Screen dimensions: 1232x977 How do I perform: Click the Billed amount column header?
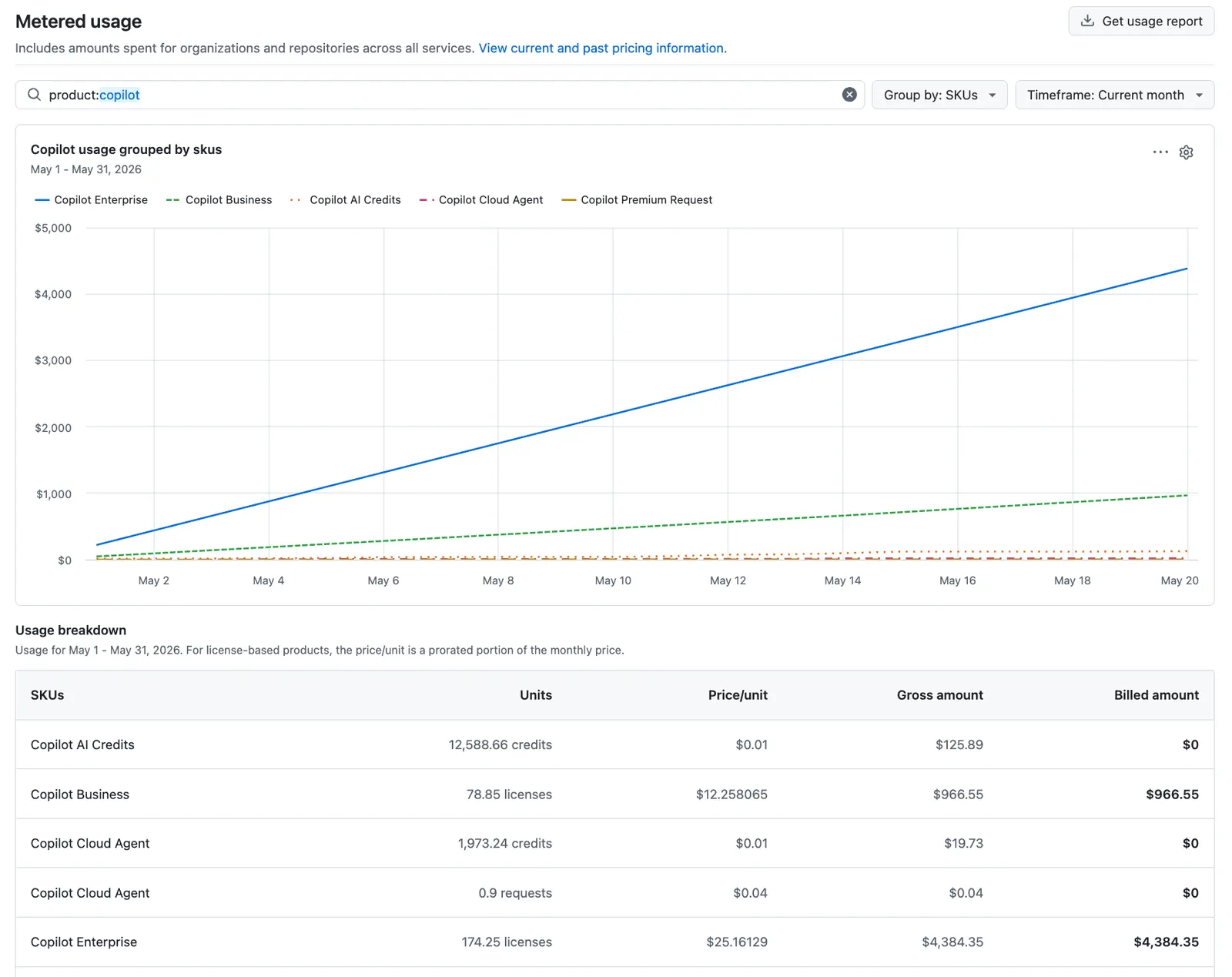[1157, 695]
